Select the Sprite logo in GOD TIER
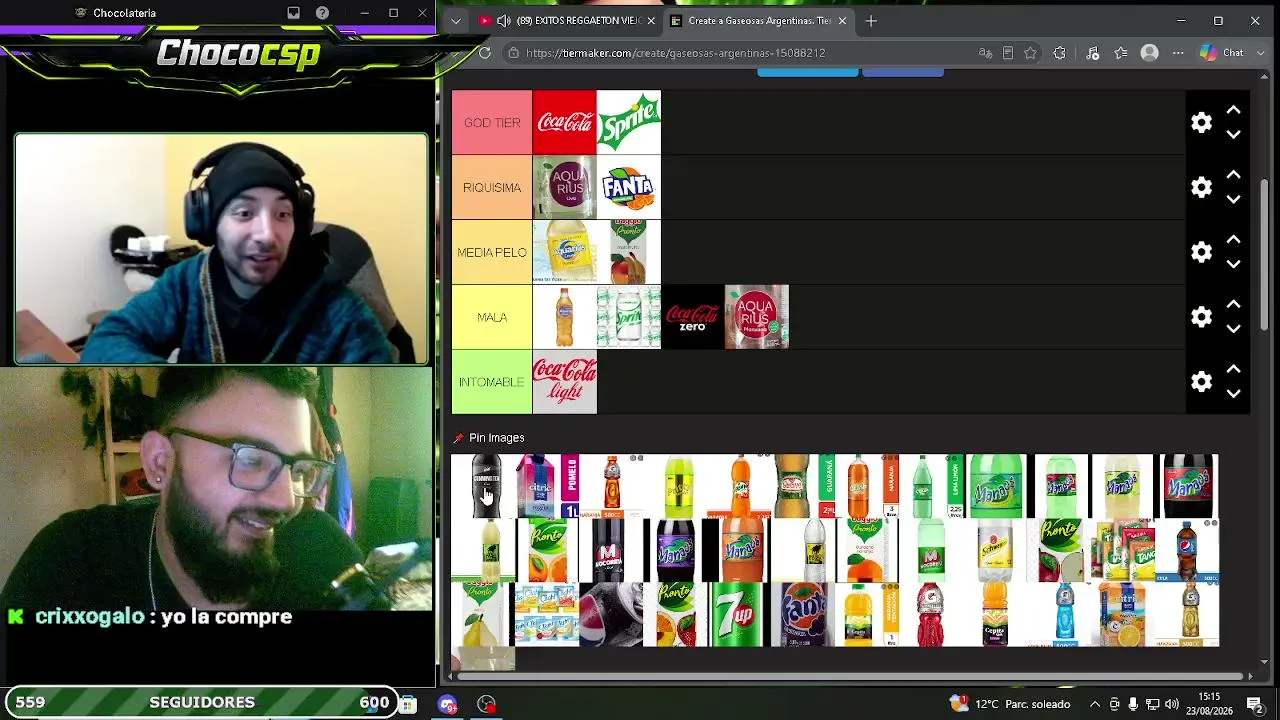The width and height of the screenshot is (1280, 720). tap(629, 123)
